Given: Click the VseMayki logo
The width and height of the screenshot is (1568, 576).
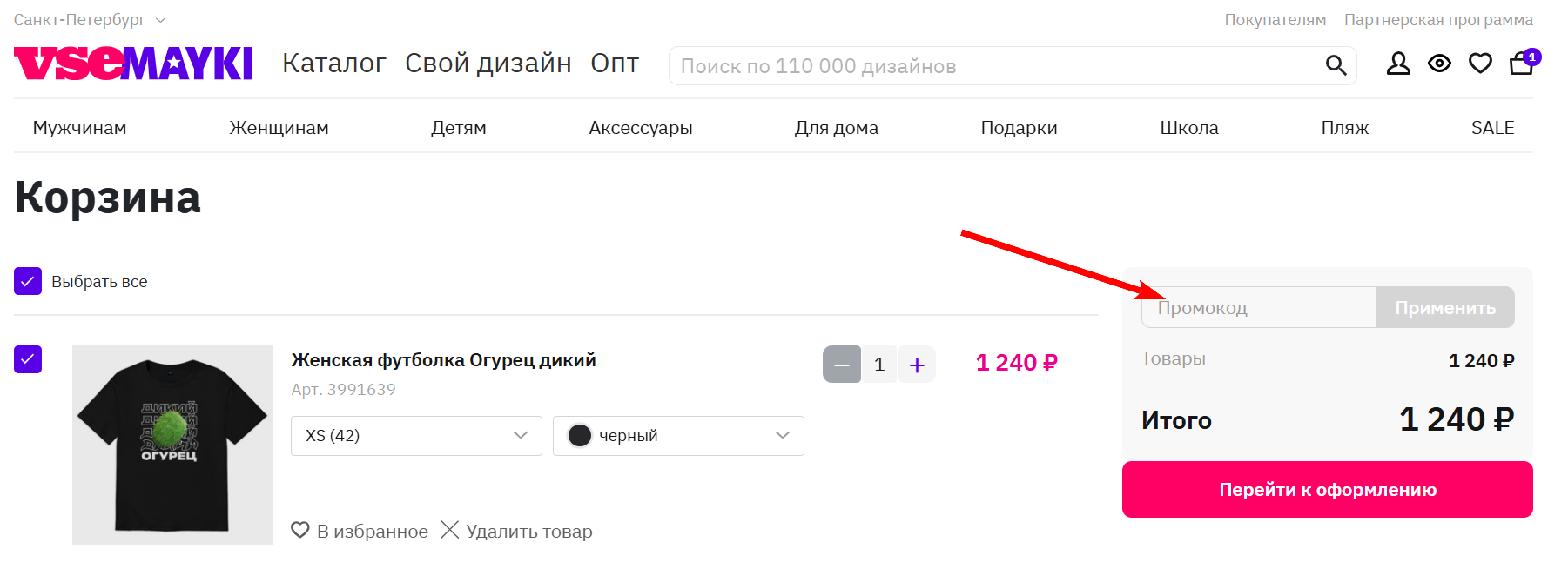Looking at the screenshot, I should click(132, 64).
